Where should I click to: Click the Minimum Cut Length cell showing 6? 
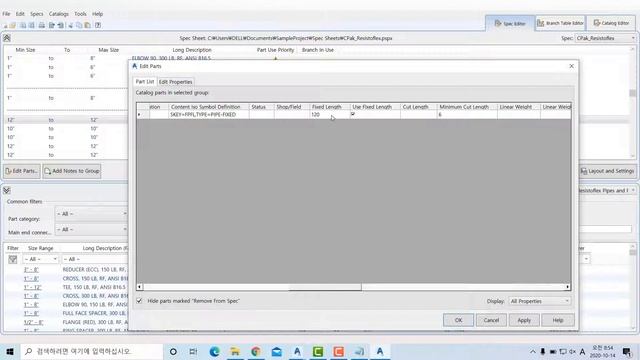467,115
